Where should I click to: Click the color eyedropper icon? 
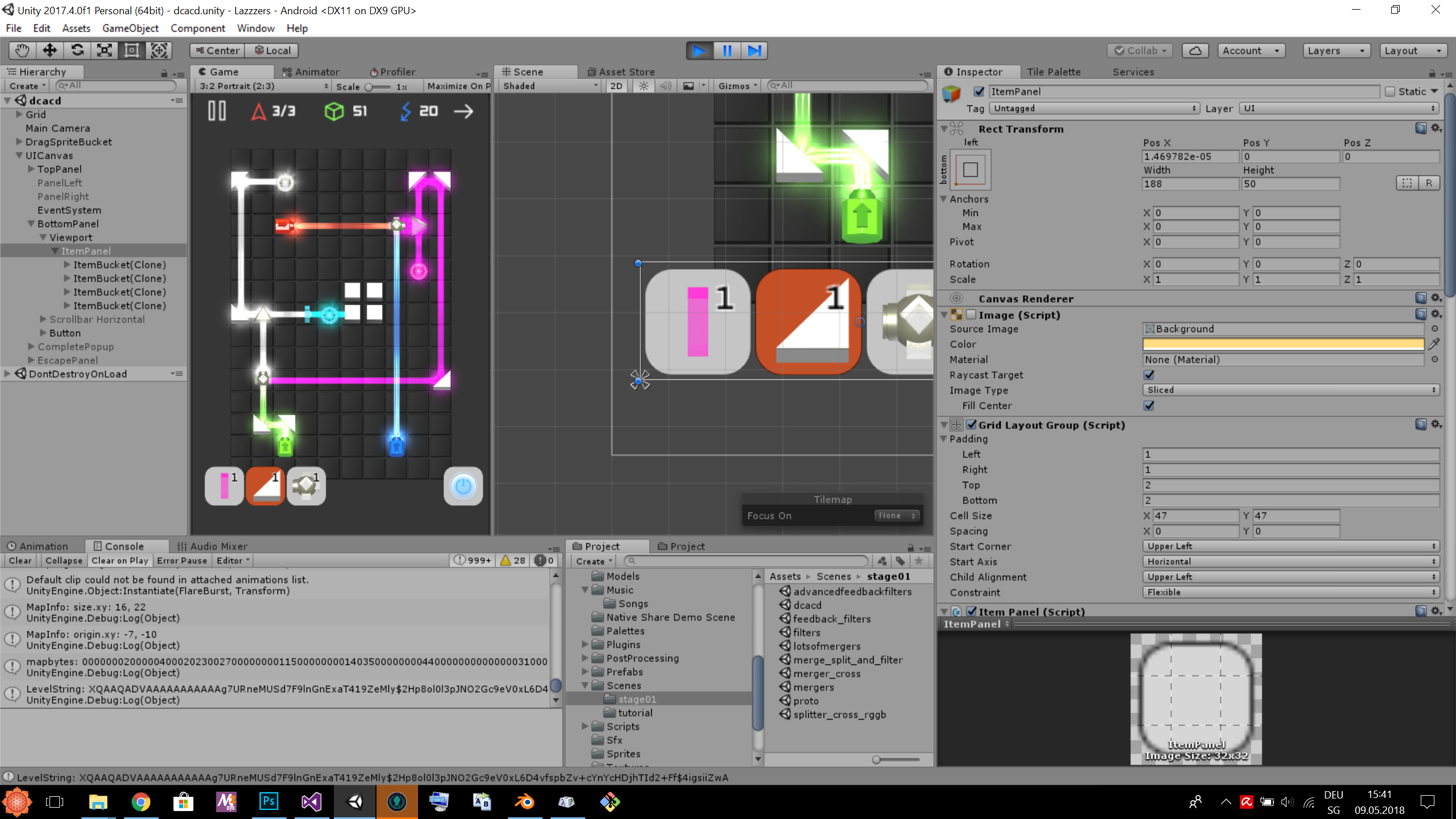click(x=1434, y=344)
